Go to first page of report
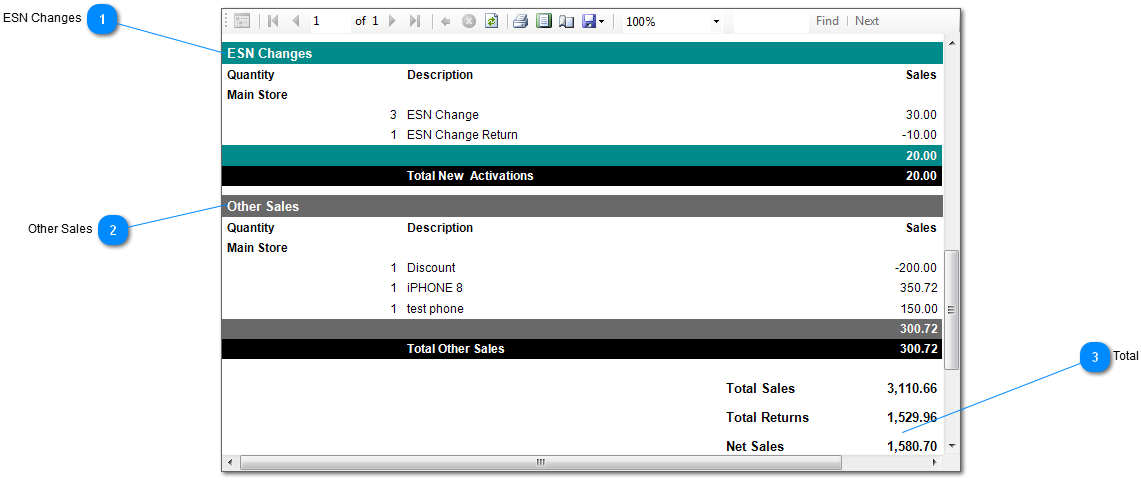 [x=273, y=21]
